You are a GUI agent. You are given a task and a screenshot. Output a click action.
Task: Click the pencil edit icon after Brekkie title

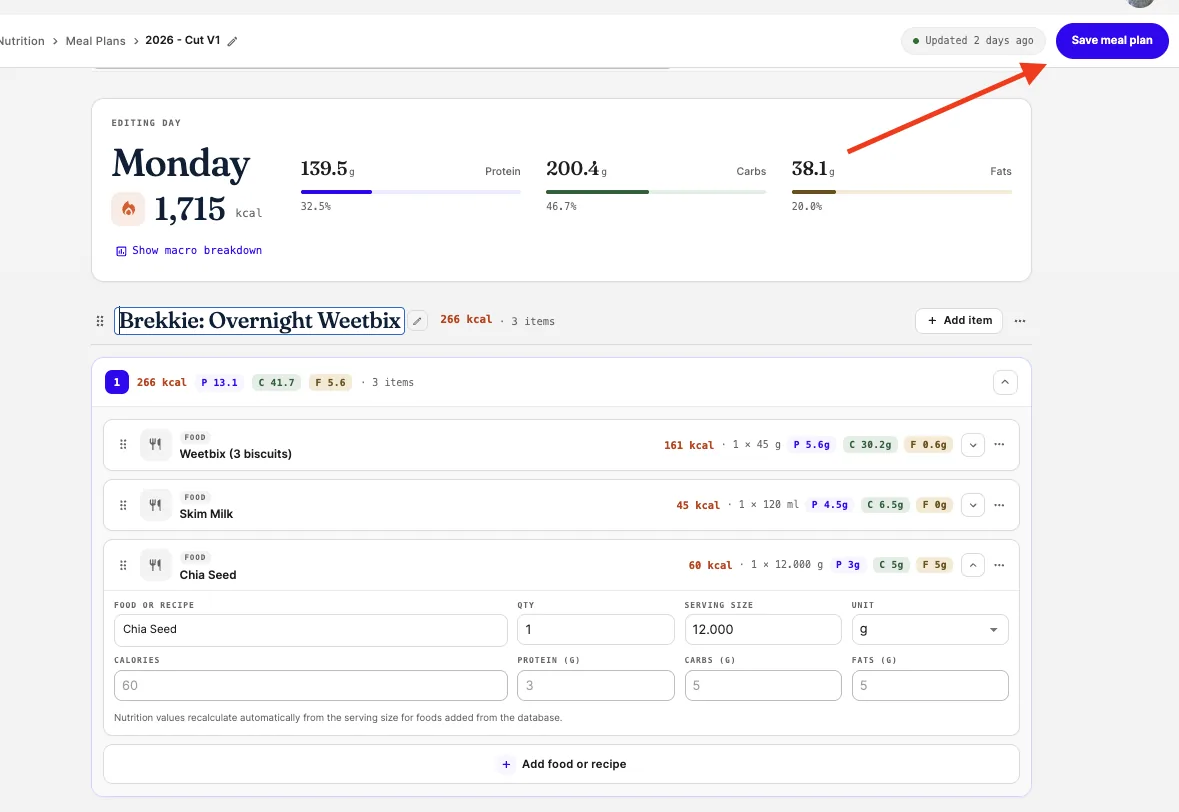pyautogui.click(x=417, y=321)
